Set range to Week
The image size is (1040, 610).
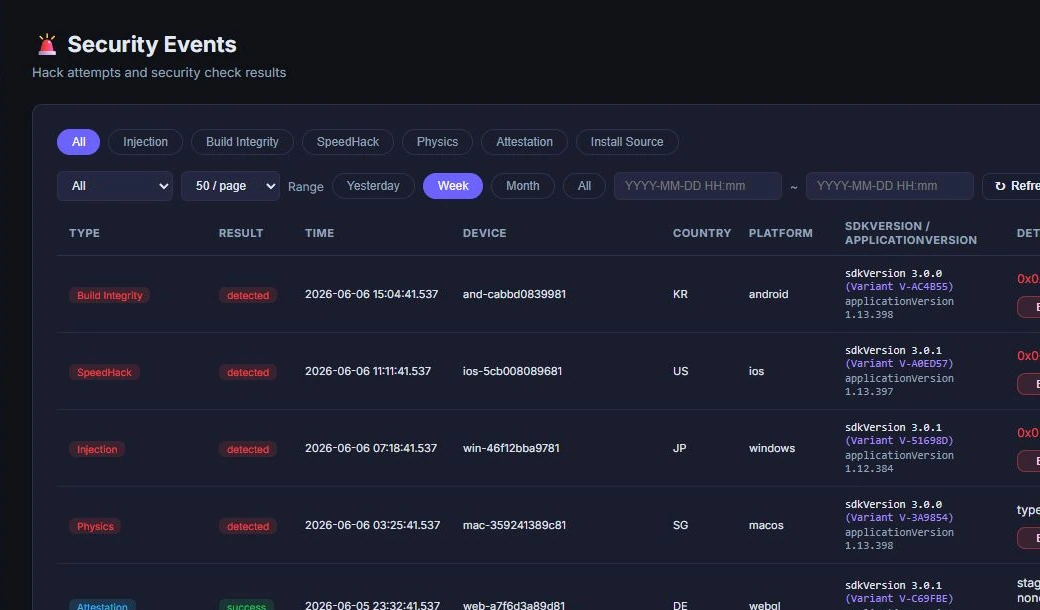(453, 186)
